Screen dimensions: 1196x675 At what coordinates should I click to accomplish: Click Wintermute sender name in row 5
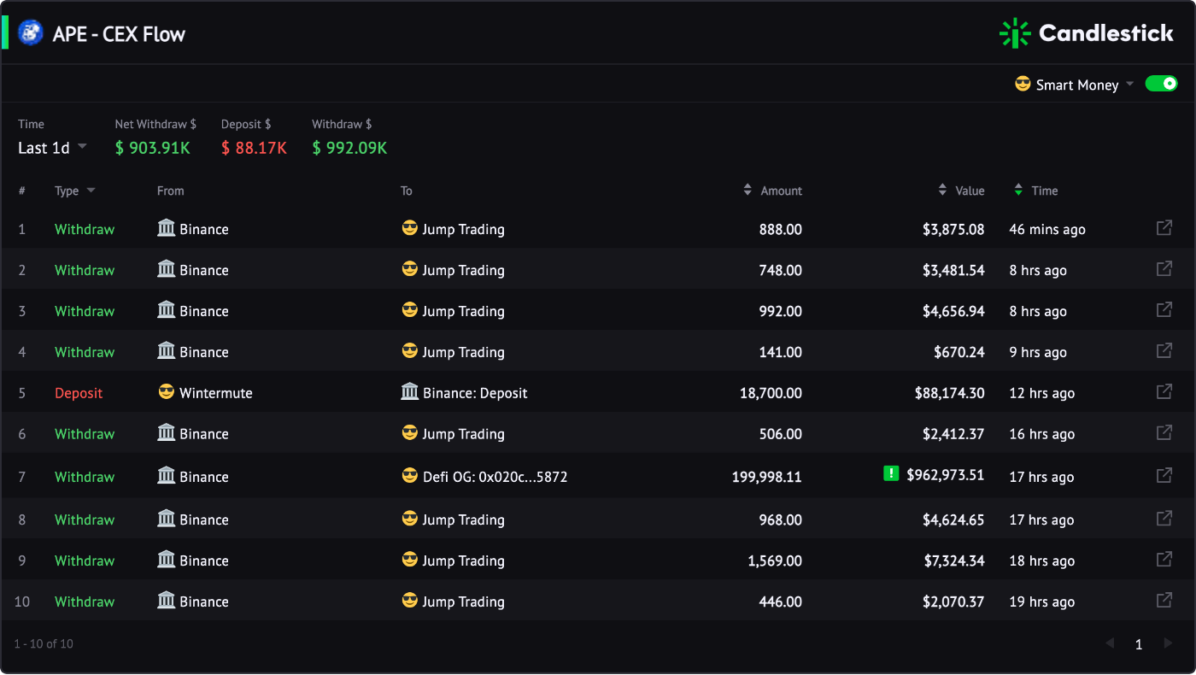click(x=216, y=393)
